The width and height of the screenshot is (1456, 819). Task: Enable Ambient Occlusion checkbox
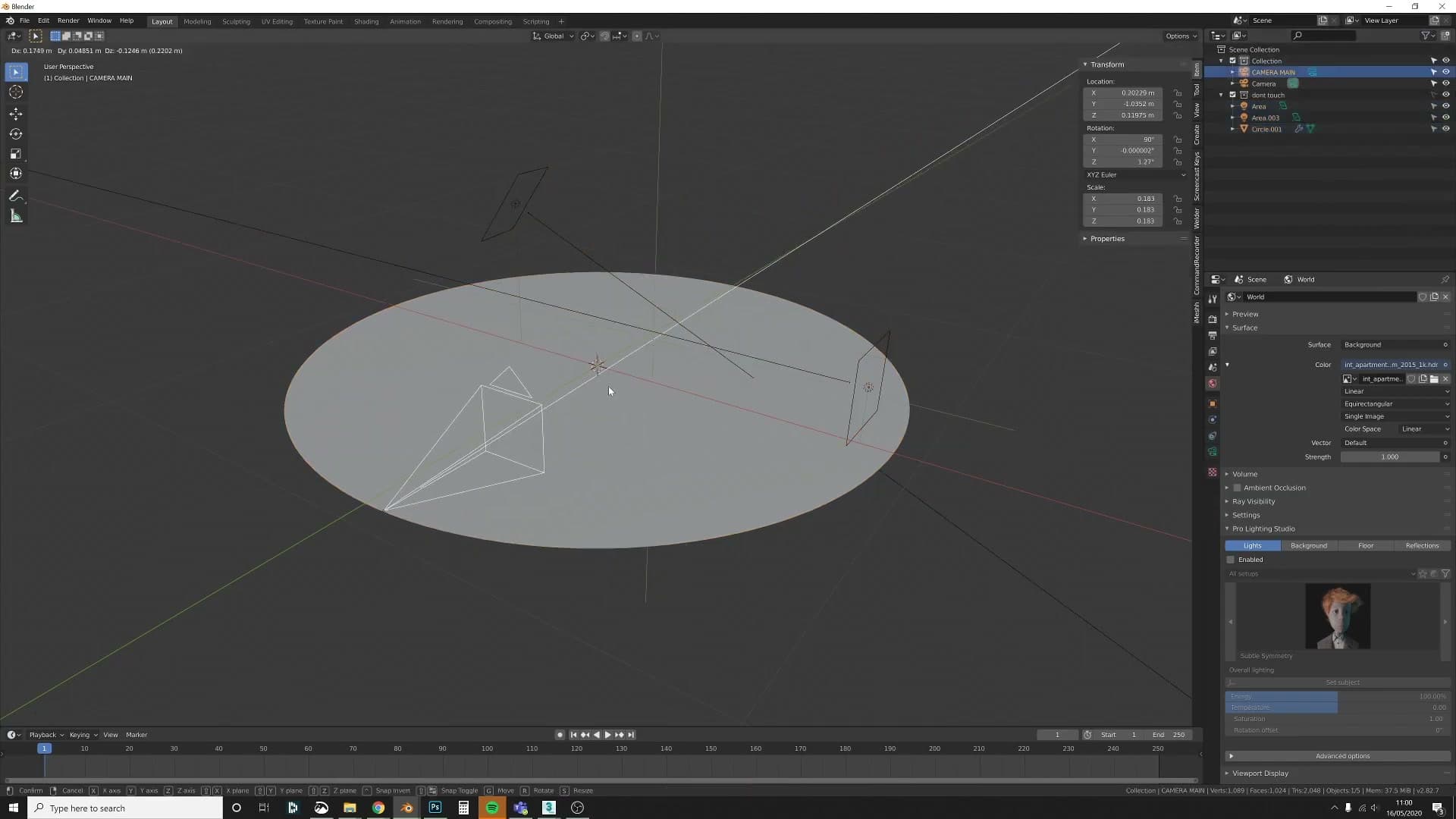click(x=1237, y=488)
